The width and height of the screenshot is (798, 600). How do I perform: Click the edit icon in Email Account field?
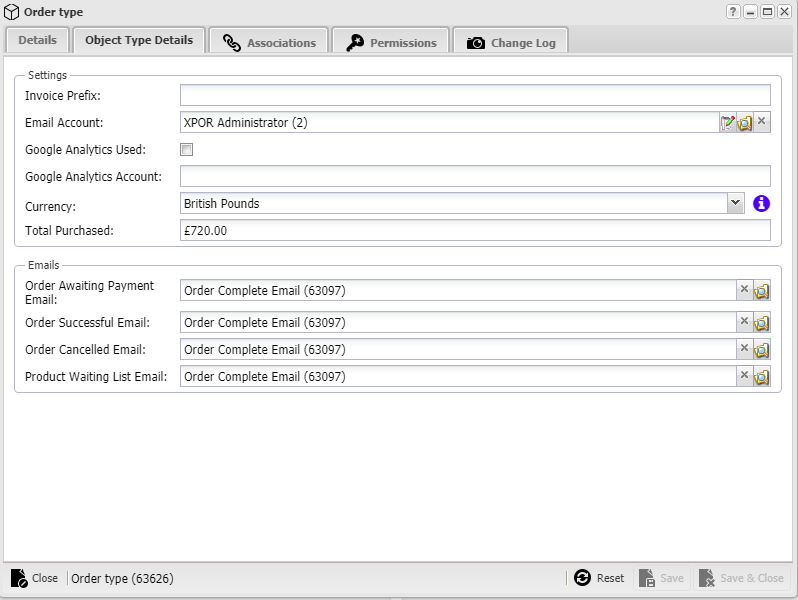point(728,123)
